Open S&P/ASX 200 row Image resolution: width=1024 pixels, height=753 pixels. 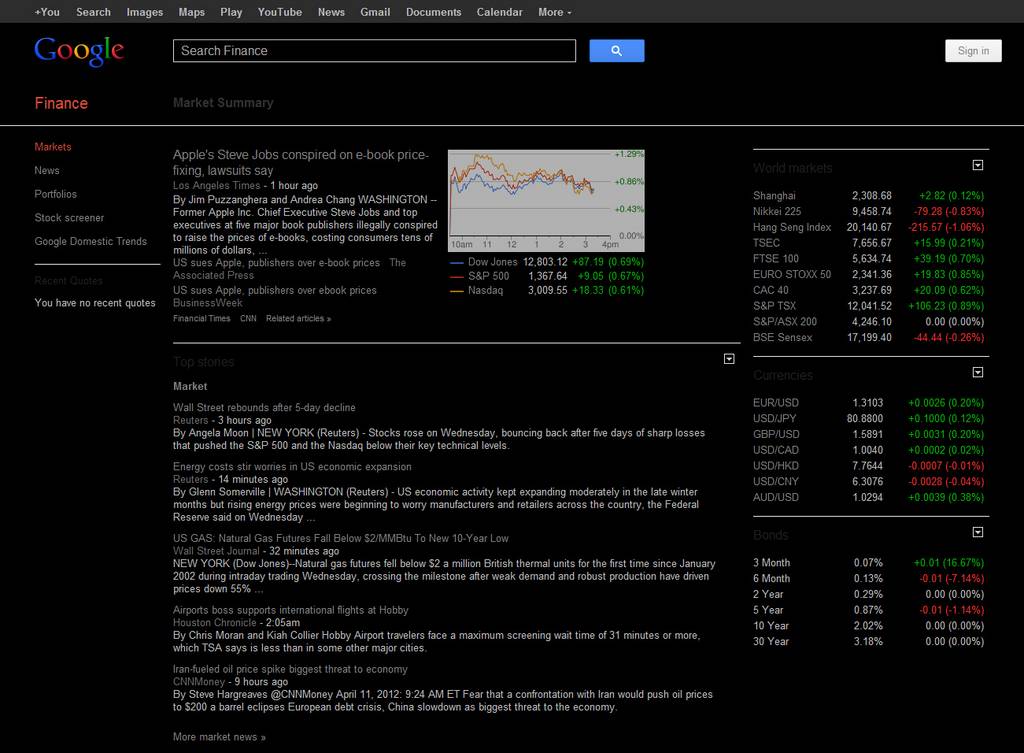(785, 321)
